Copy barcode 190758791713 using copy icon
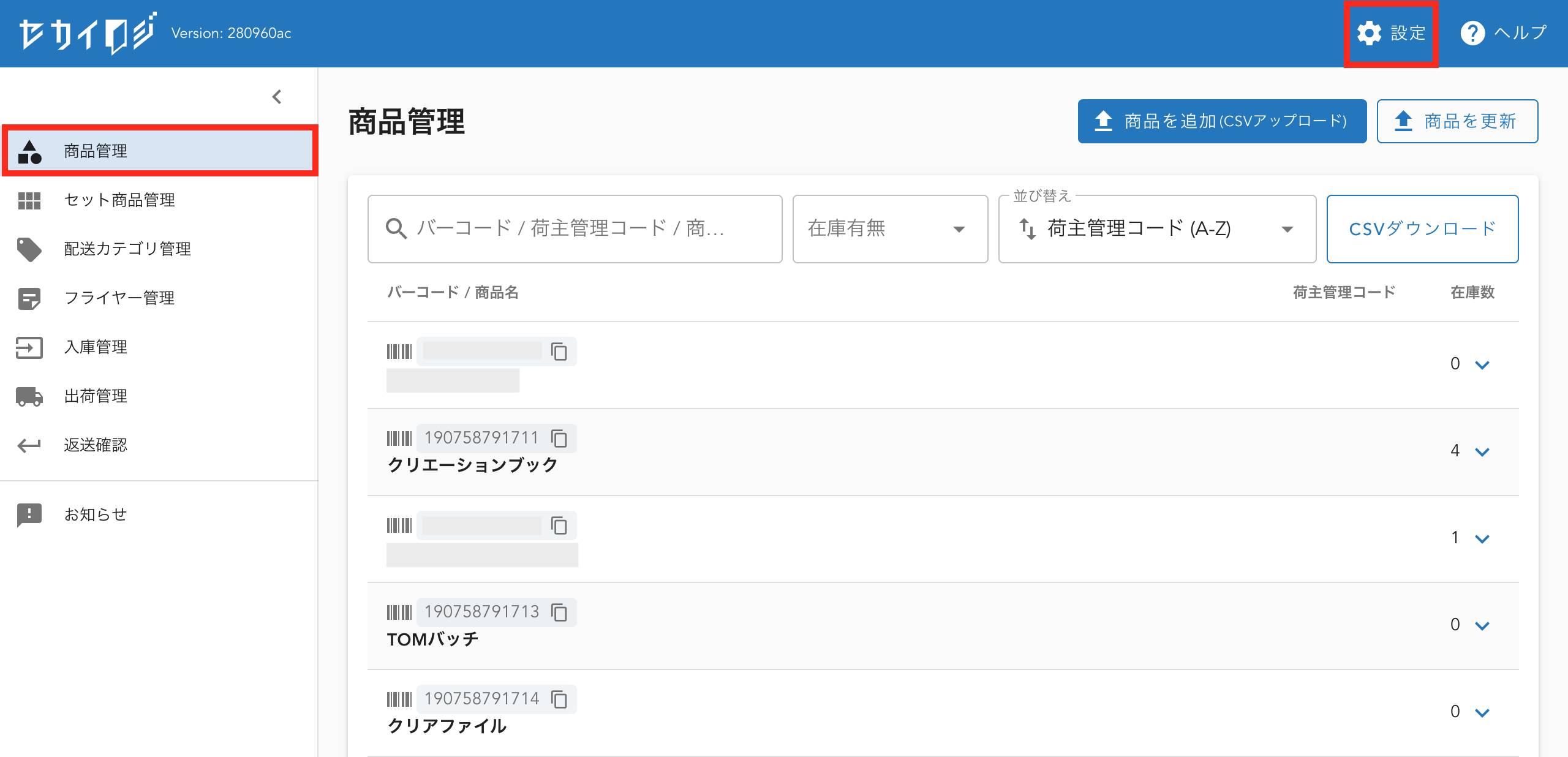The image size is (1568, 757). [559, 612]
